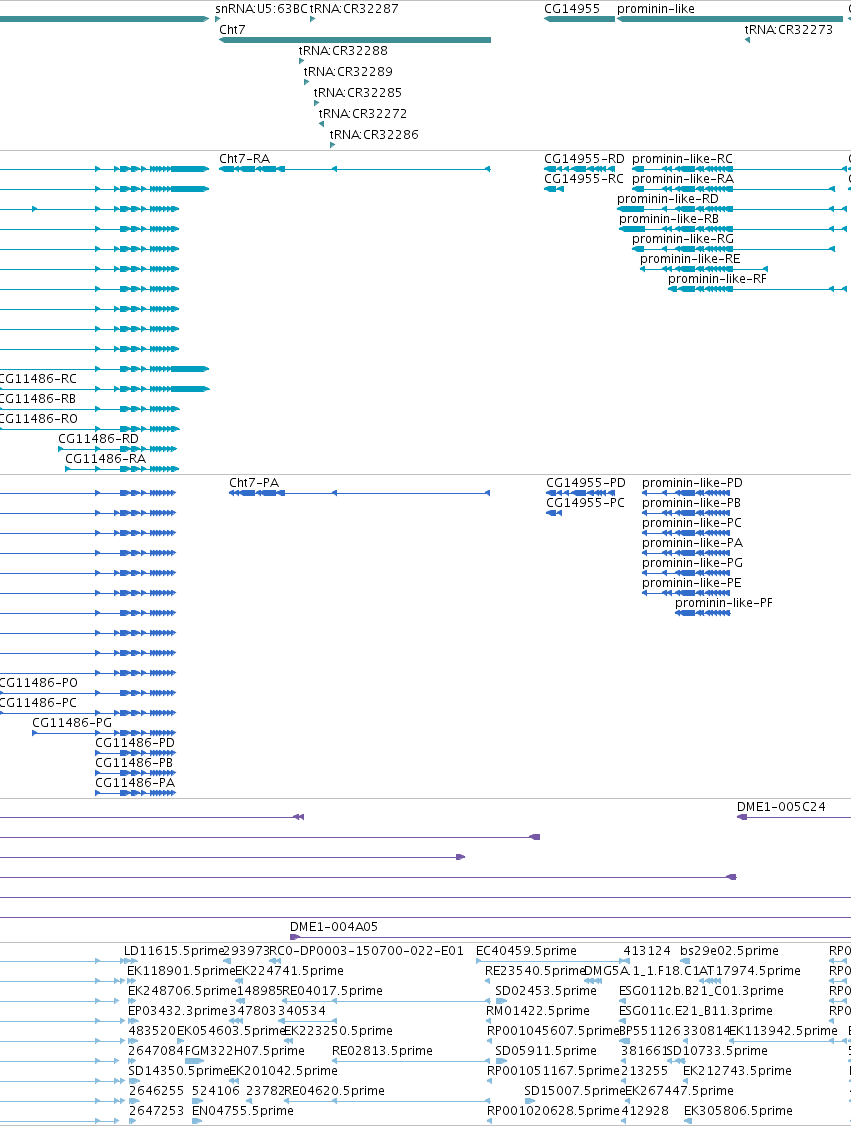The image size is (851, 1126).
Task: Click transcript prominin-like-RD
Action: pos(668,199)
